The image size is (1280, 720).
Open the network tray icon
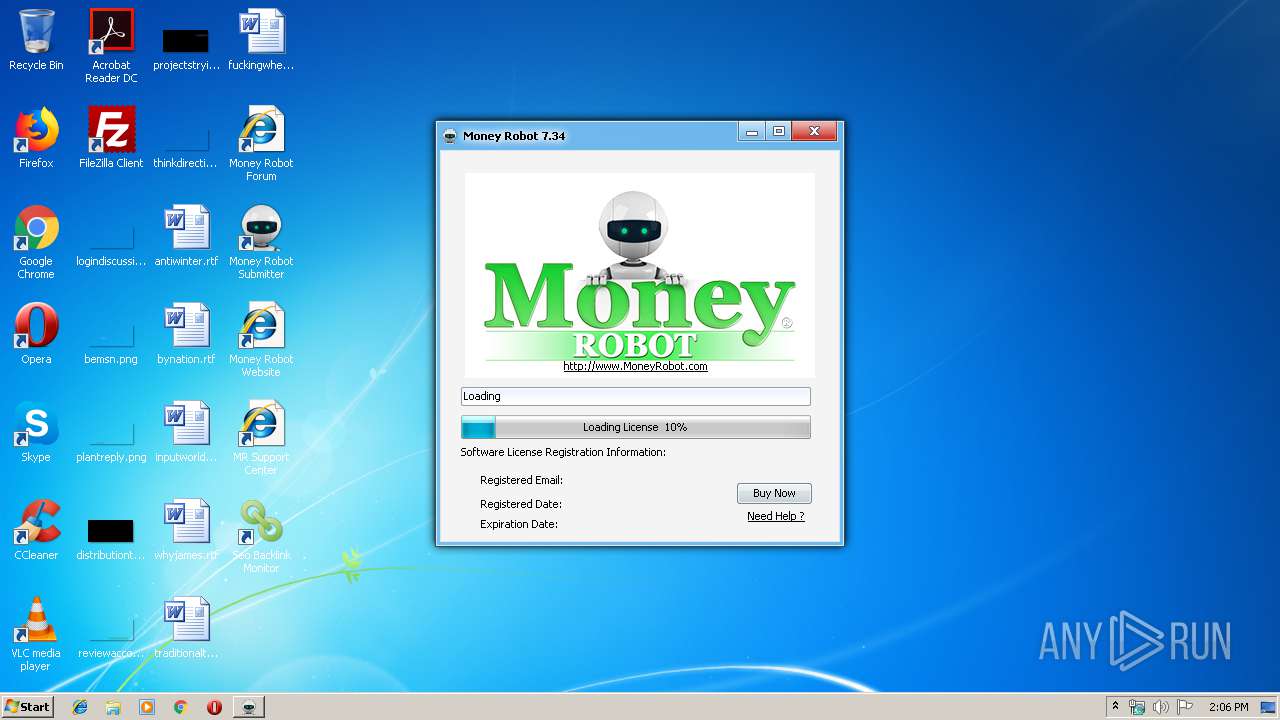click(x=1137, y=707)
